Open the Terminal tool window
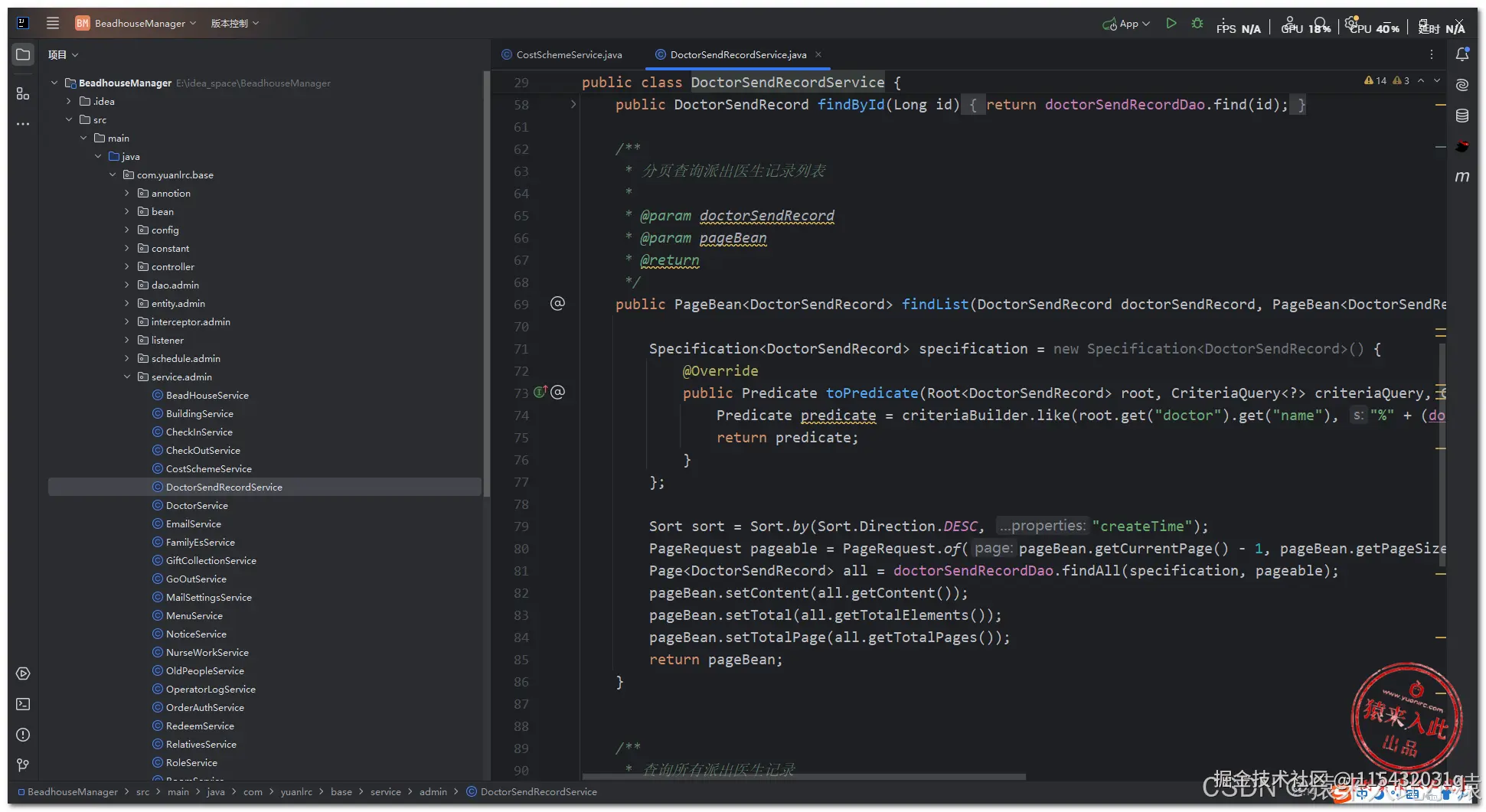The width and height of the screenshot is (1486, 812). (x=23, y=704)
